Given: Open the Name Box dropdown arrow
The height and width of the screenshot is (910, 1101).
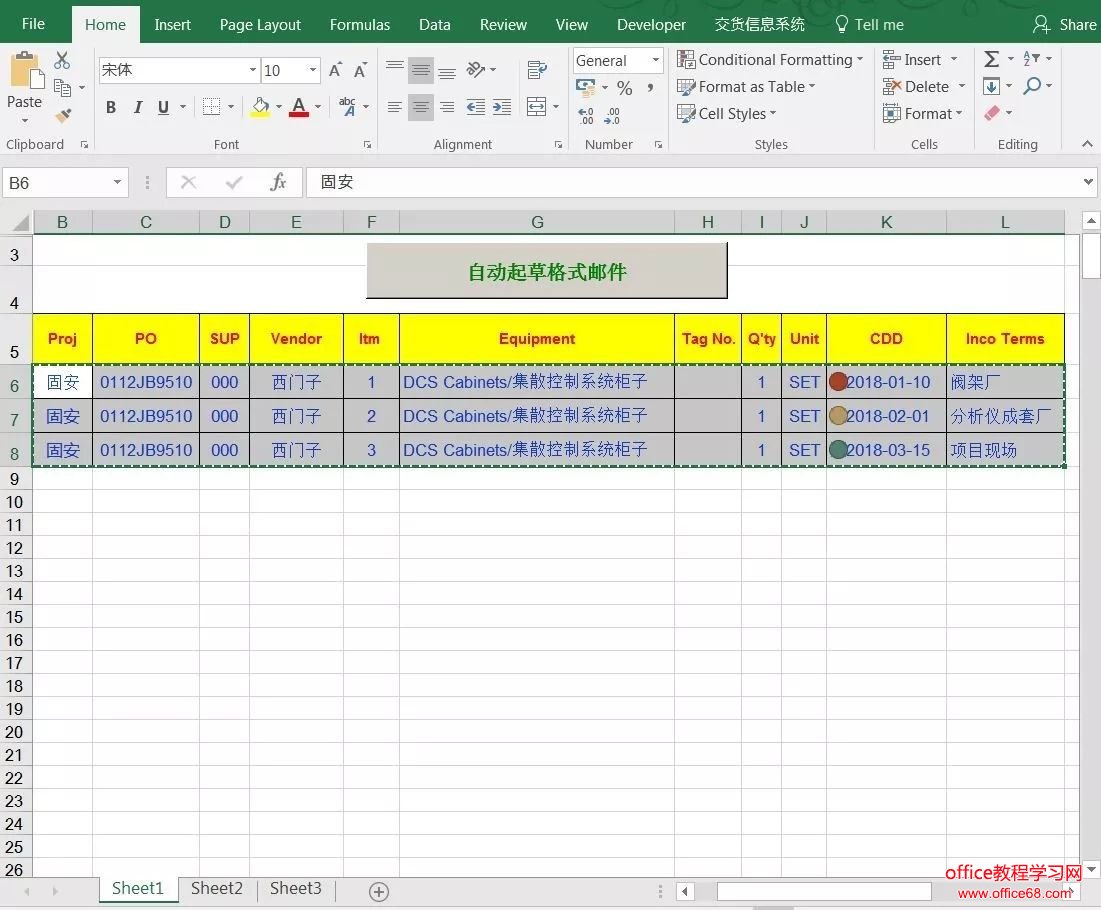Looking at the screenshot, I should click(x=117, y=182).
